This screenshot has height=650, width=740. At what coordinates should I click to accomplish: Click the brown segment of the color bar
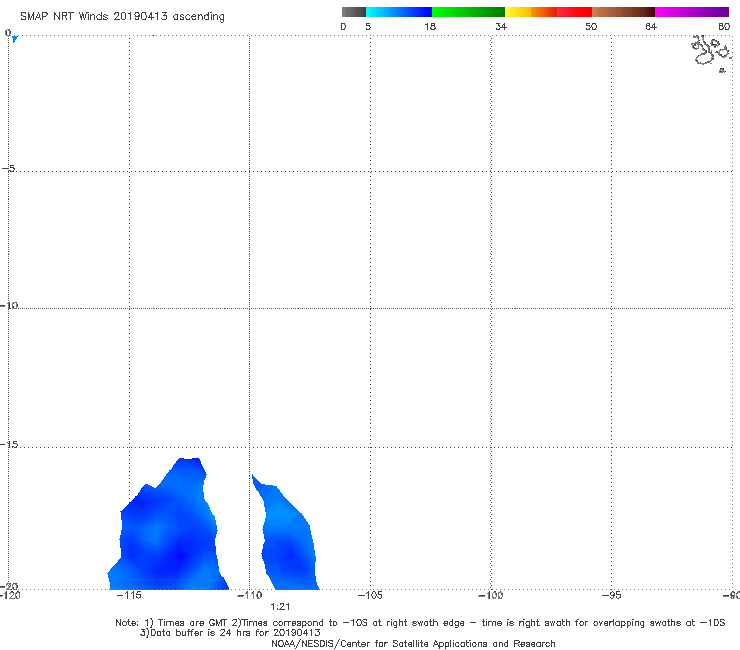(623, 12)
